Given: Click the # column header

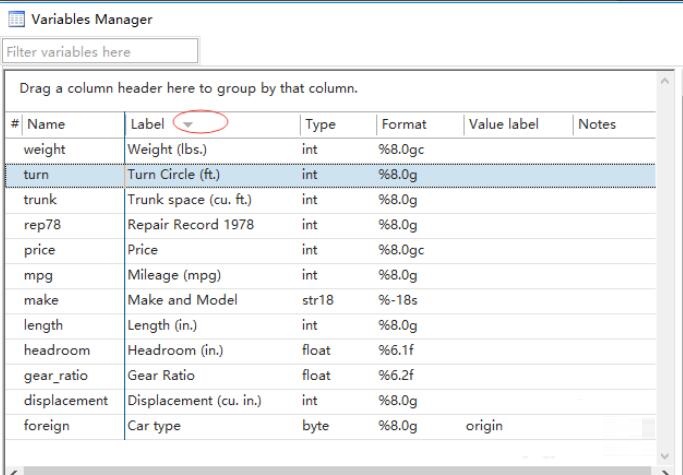Looking at the screenshot, I should [14, 125].
